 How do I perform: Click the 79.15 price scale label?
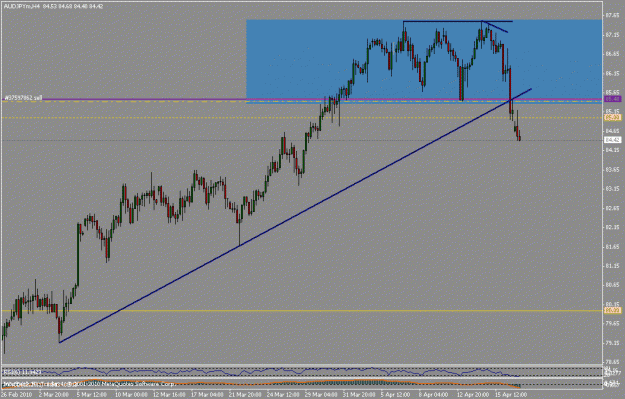tap(612, 343)
